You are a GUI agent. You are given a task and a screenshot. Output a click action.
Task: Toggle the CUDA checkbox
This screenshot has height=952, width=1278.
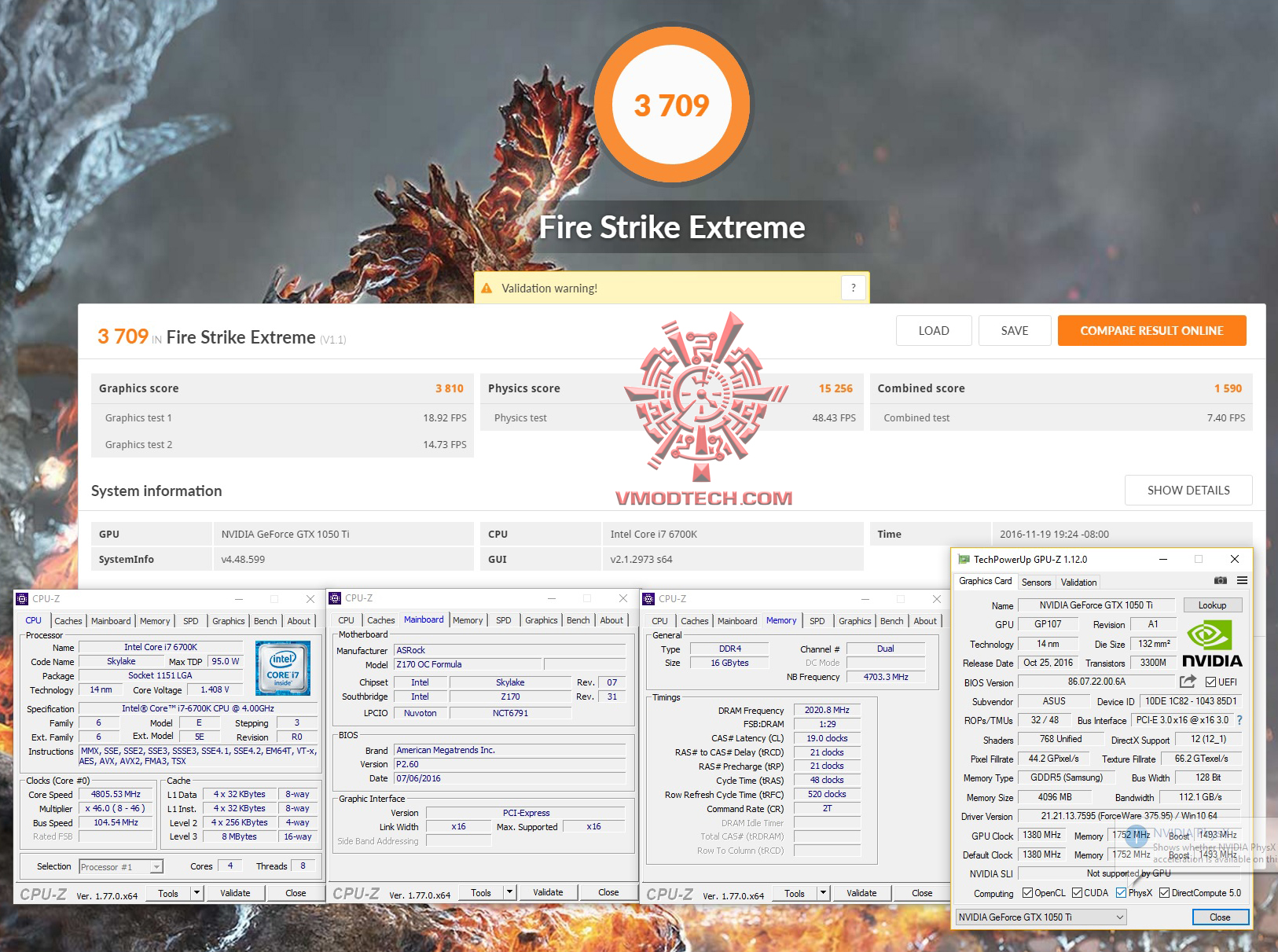[1076, 893]
